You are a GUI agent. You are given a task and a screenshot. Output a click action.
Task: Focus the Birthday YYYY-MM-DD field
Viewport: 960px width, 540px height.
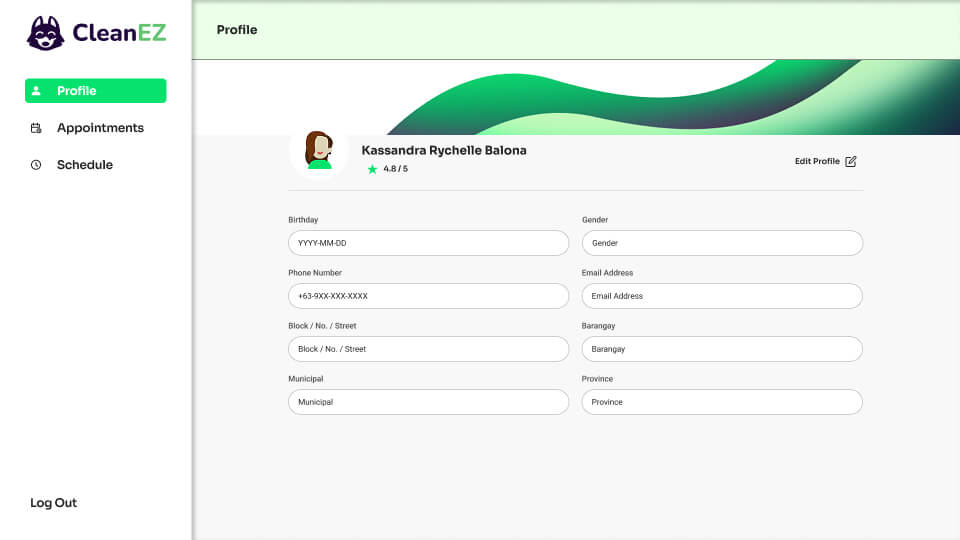tap(429, 243)
